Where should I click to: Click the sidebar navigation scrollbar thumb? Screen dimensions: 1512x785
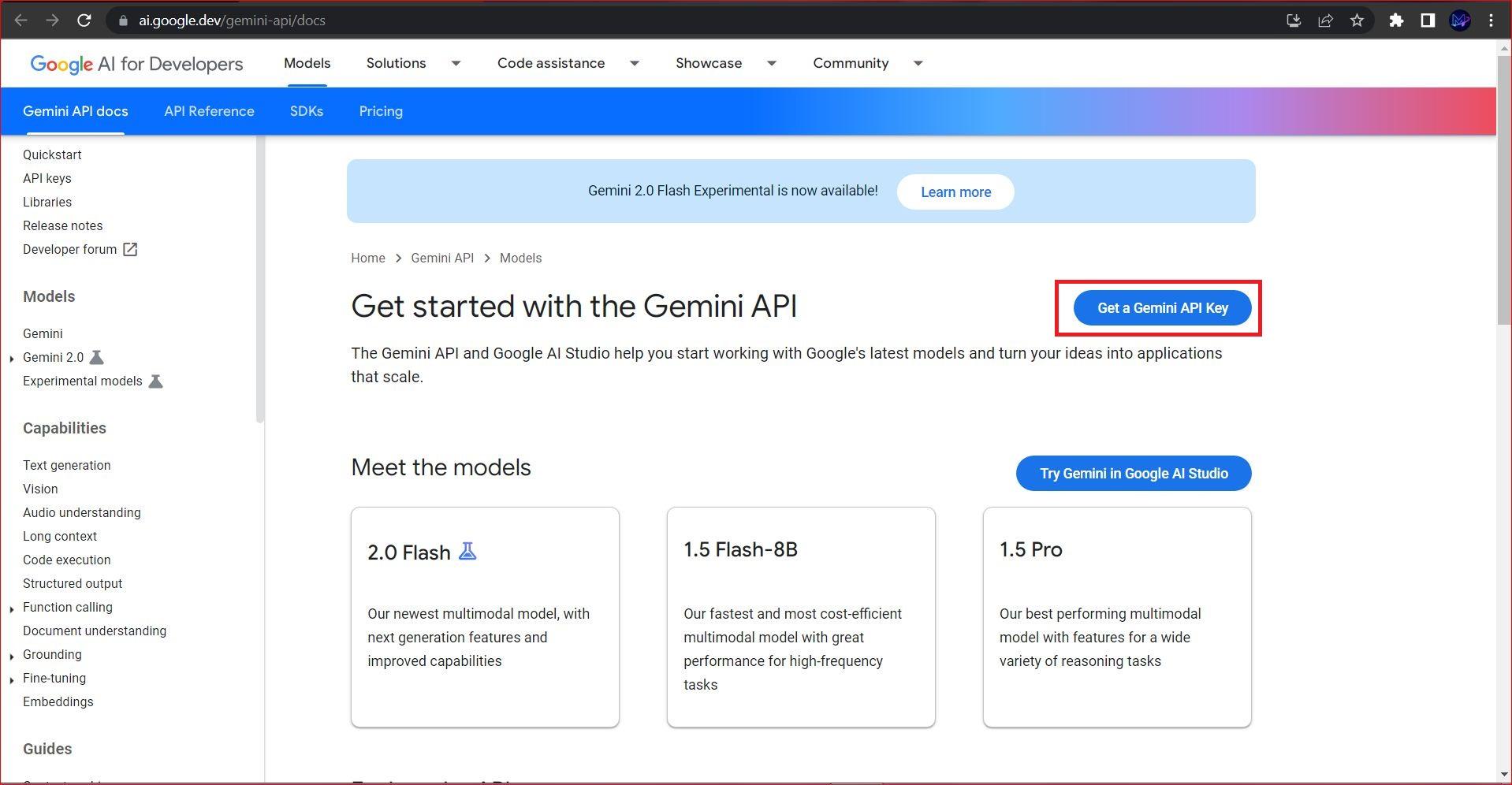pyautogui.click(x=259, y=280)
